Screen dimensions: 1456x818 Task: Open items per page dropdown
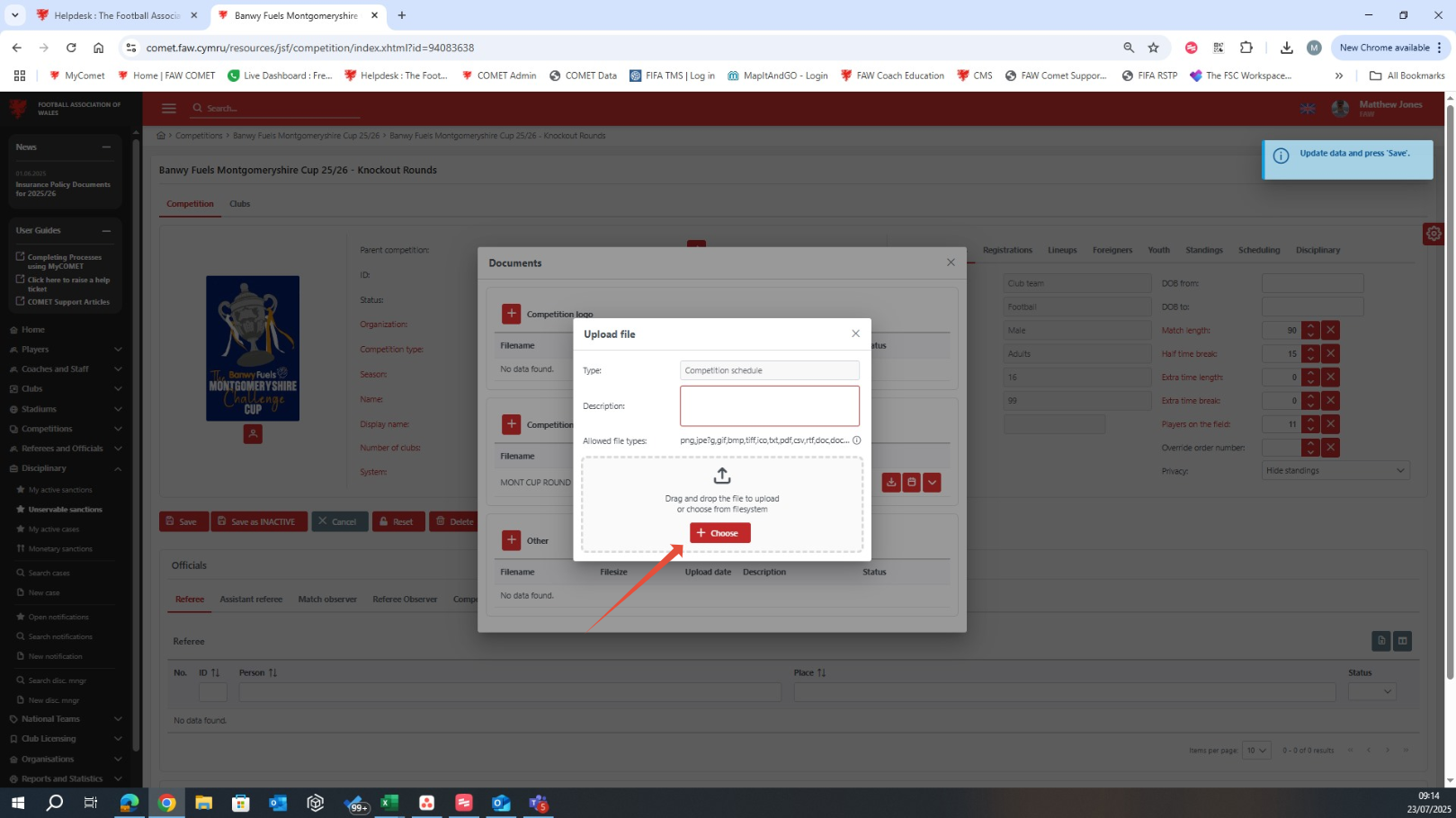pos(1256,750)
